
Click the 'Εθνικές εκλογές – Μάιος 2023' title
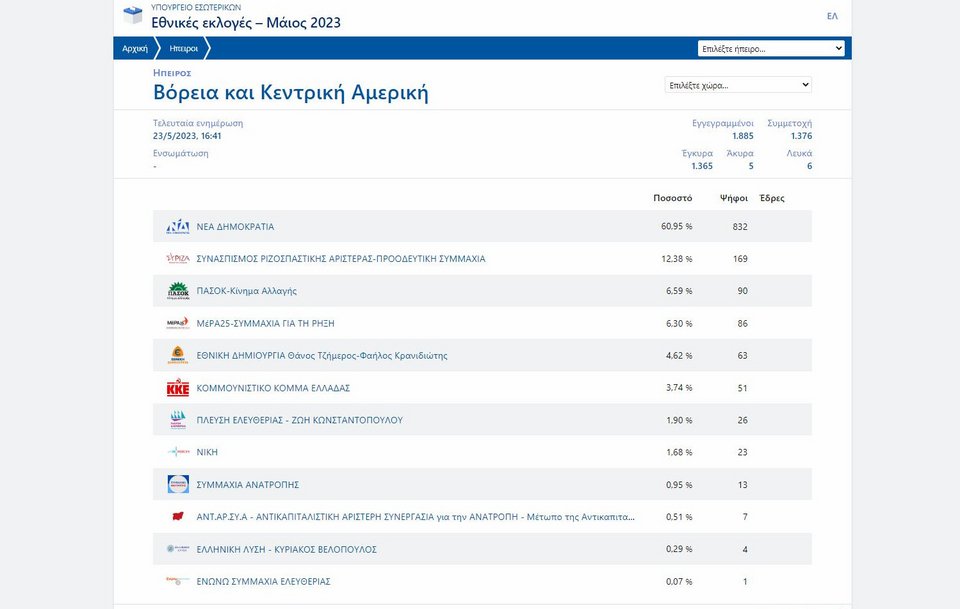[246, 22]
